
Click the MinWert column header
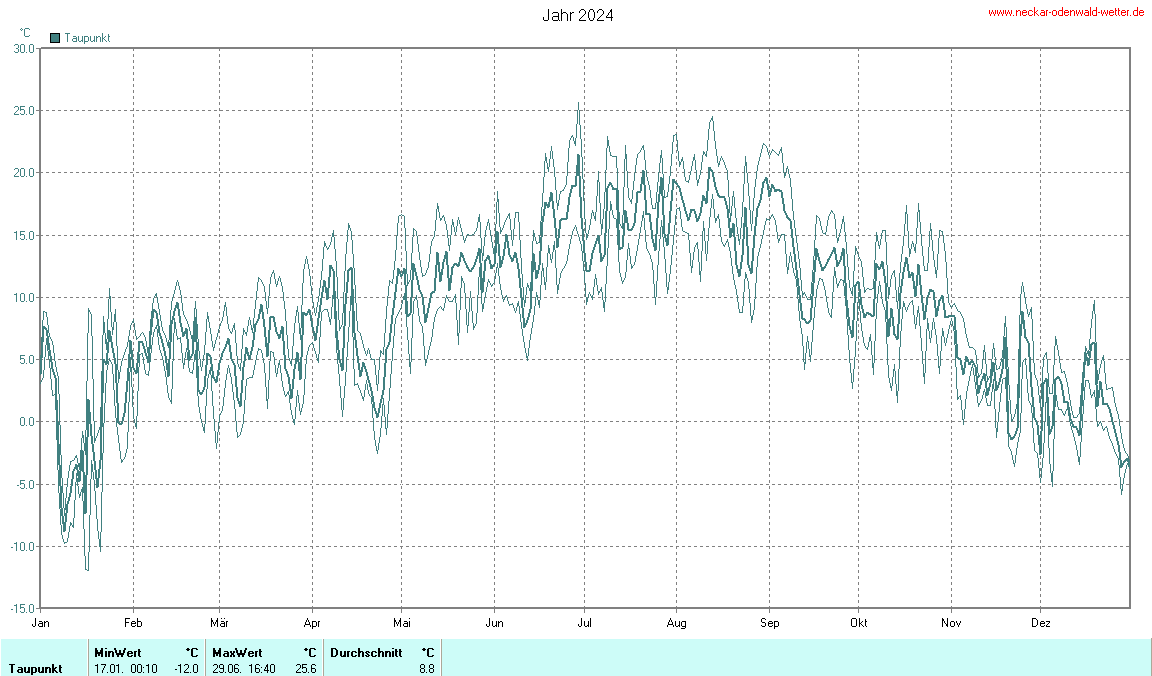tap(117, 652)
